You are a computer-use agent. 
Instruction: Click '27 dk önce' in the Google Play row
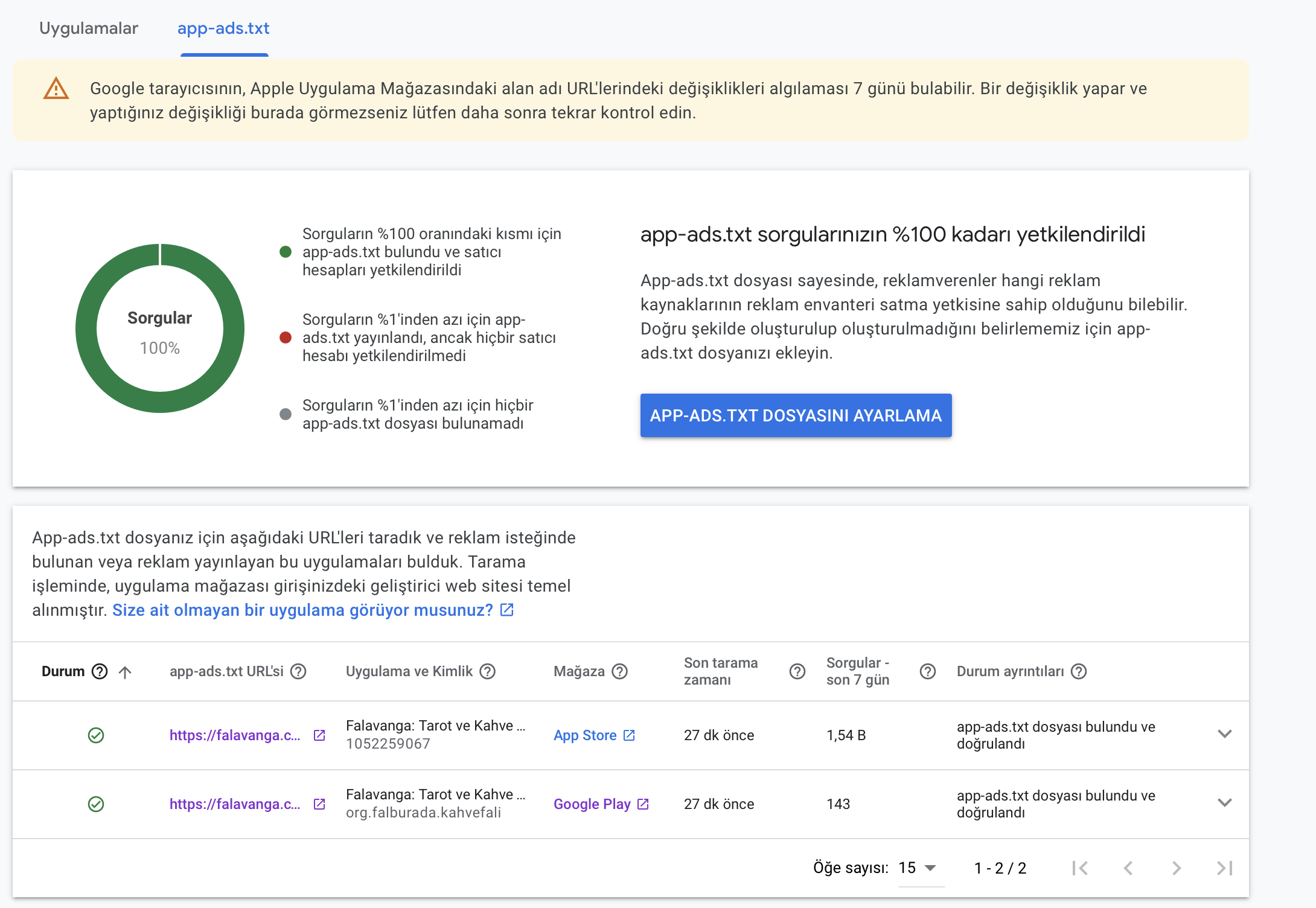coord(719,804)
